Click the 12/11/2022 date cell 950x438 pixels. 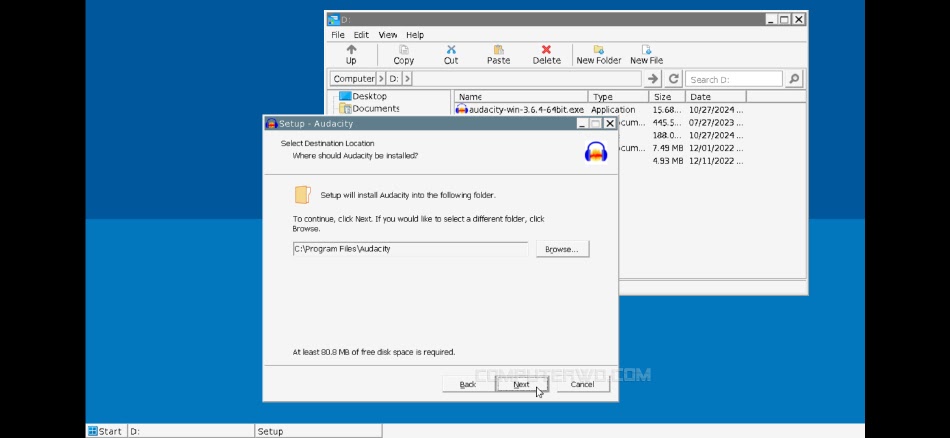coord(716,161)
